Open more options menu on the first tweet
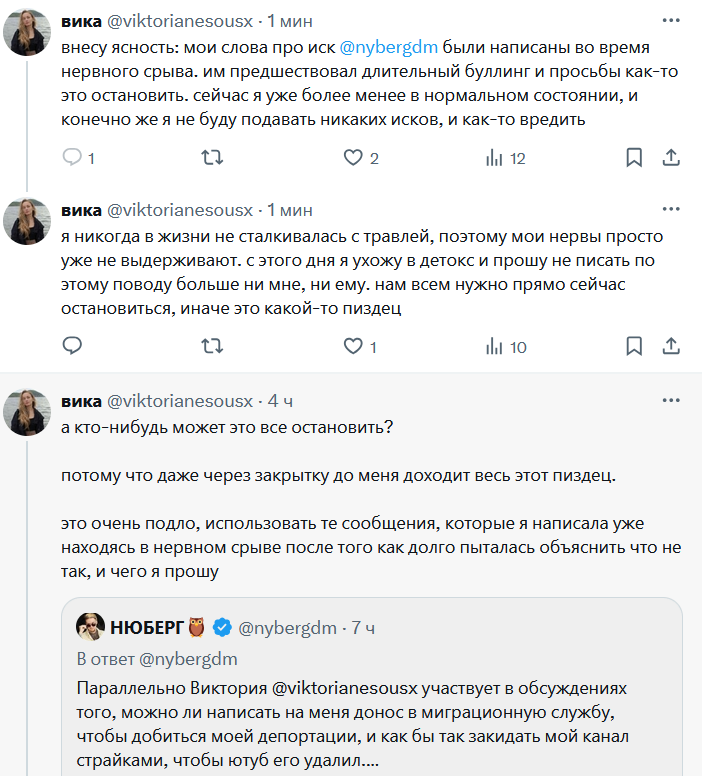 click(672, 20)
